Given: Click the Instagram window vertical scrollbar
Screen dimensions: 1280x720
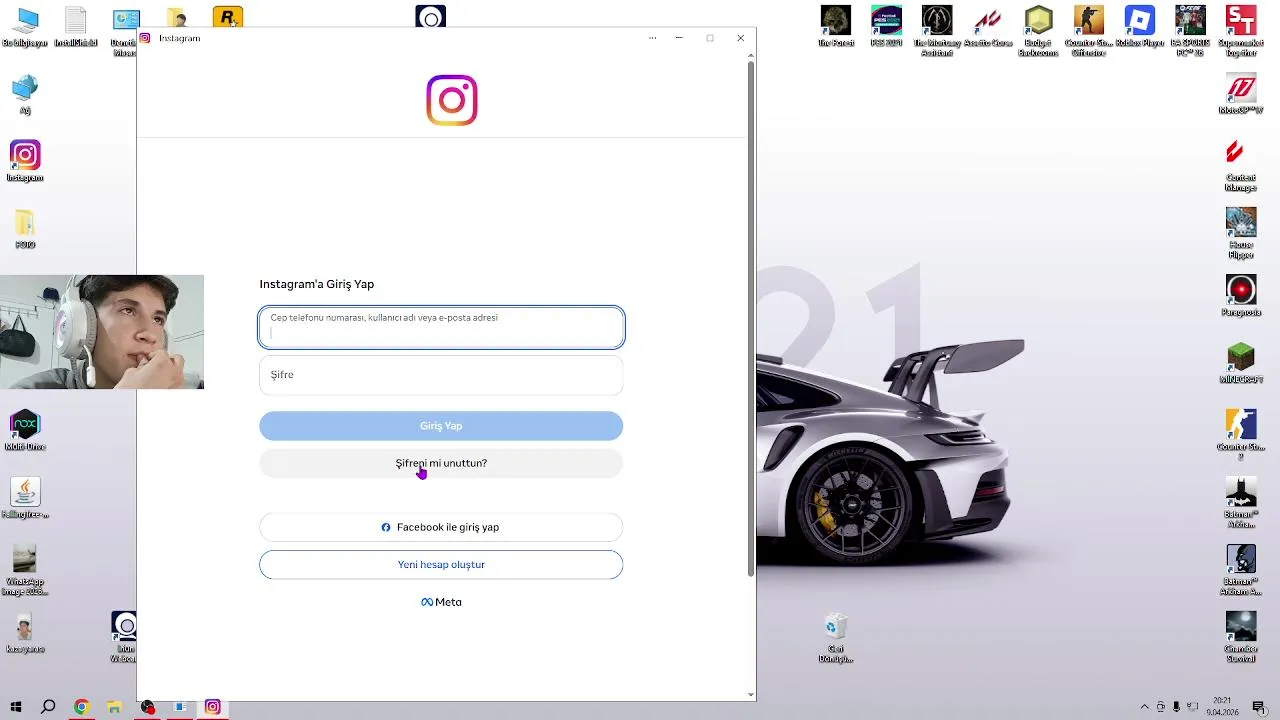Looking at the screenshot, I should [x=751, y=318].
